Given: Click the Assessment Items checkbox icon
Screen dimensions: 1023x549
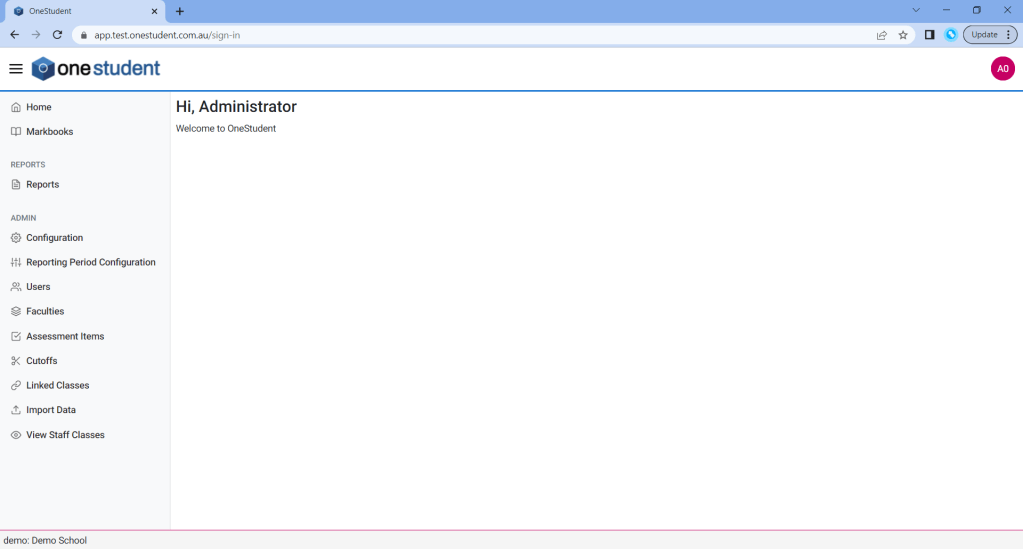Looking at the screenshot, I should [x=16, y=337].
